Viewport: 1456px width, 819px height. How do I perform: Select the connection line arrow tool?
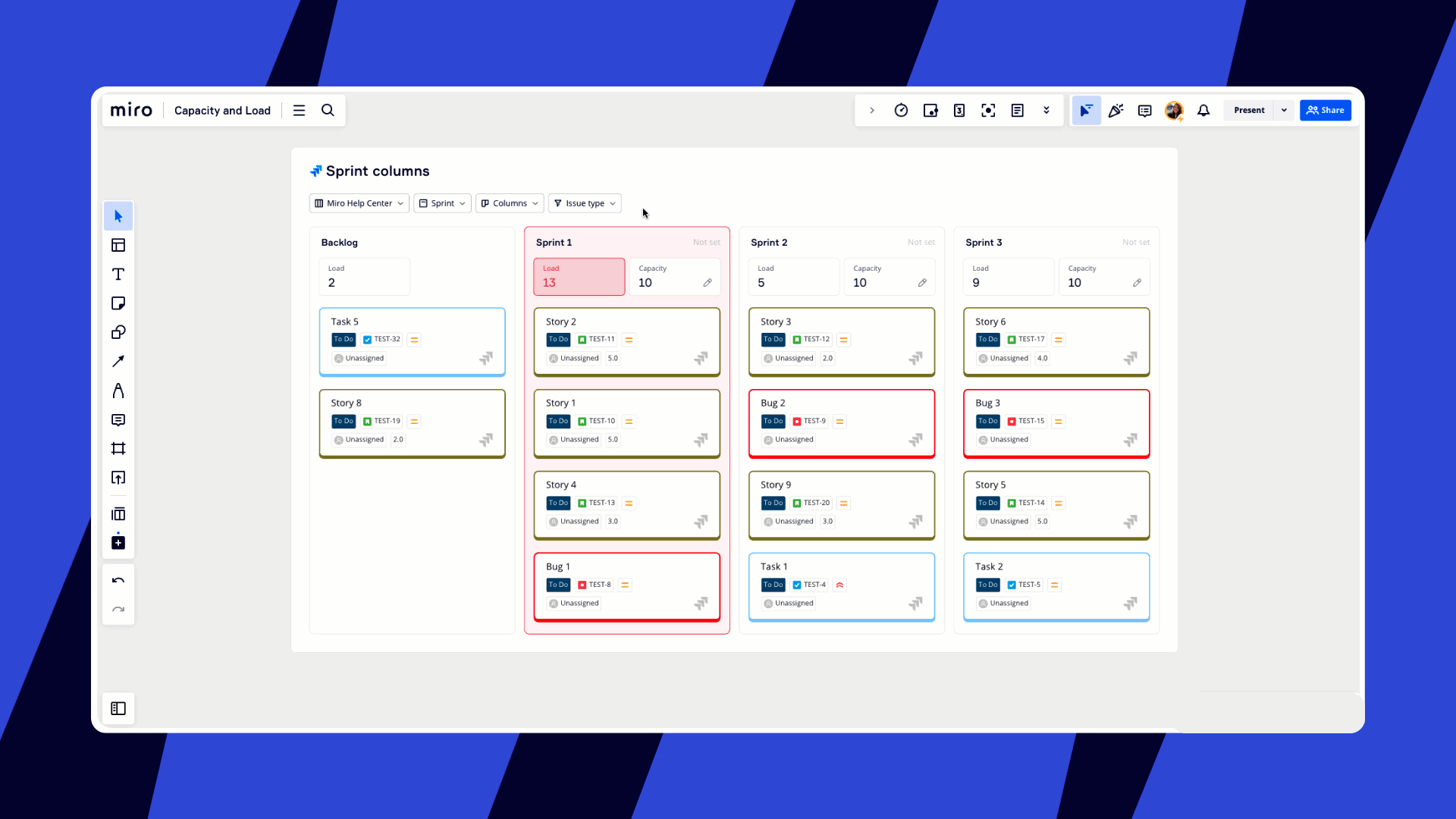[118, 362]
